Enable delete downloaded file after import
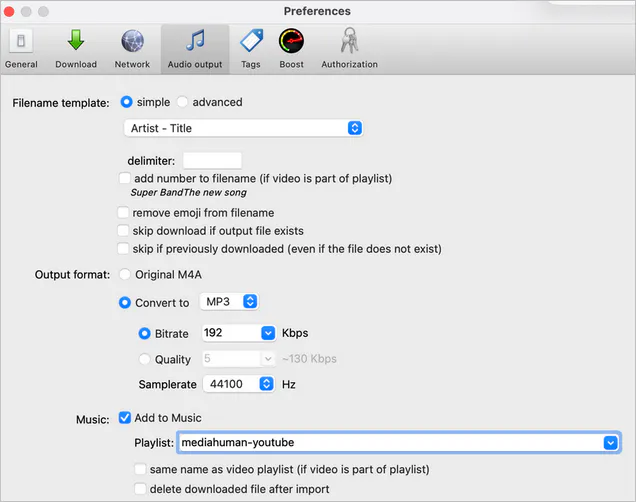 pyautogui.click(x=140, y=489)
